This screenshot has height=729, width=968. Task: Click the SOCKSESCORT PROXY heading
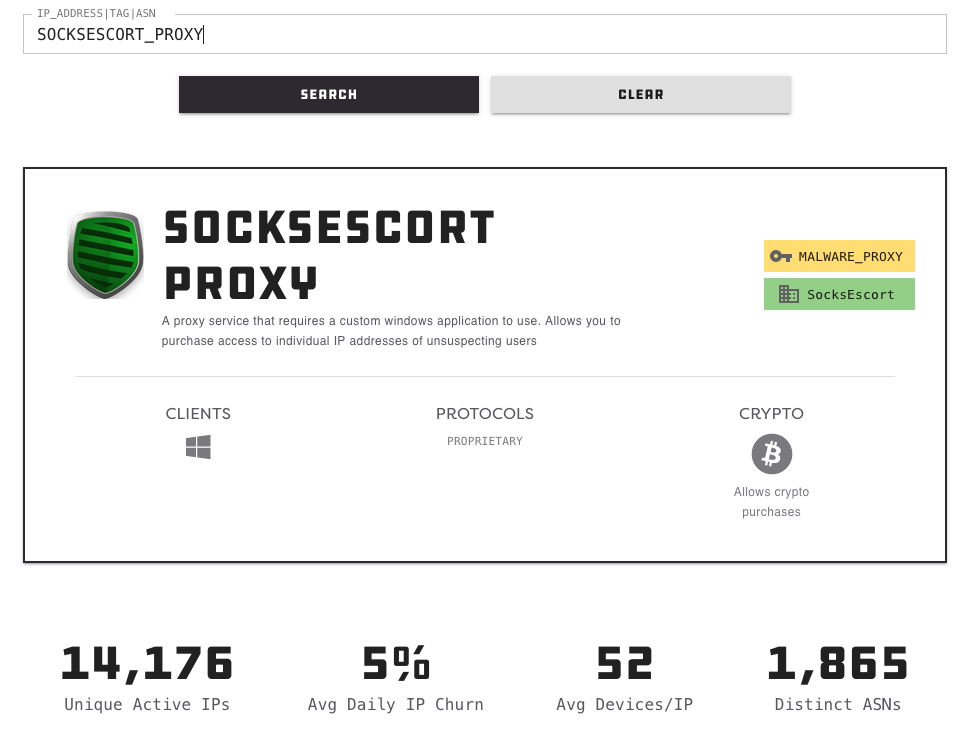click(x=329, y=255)
